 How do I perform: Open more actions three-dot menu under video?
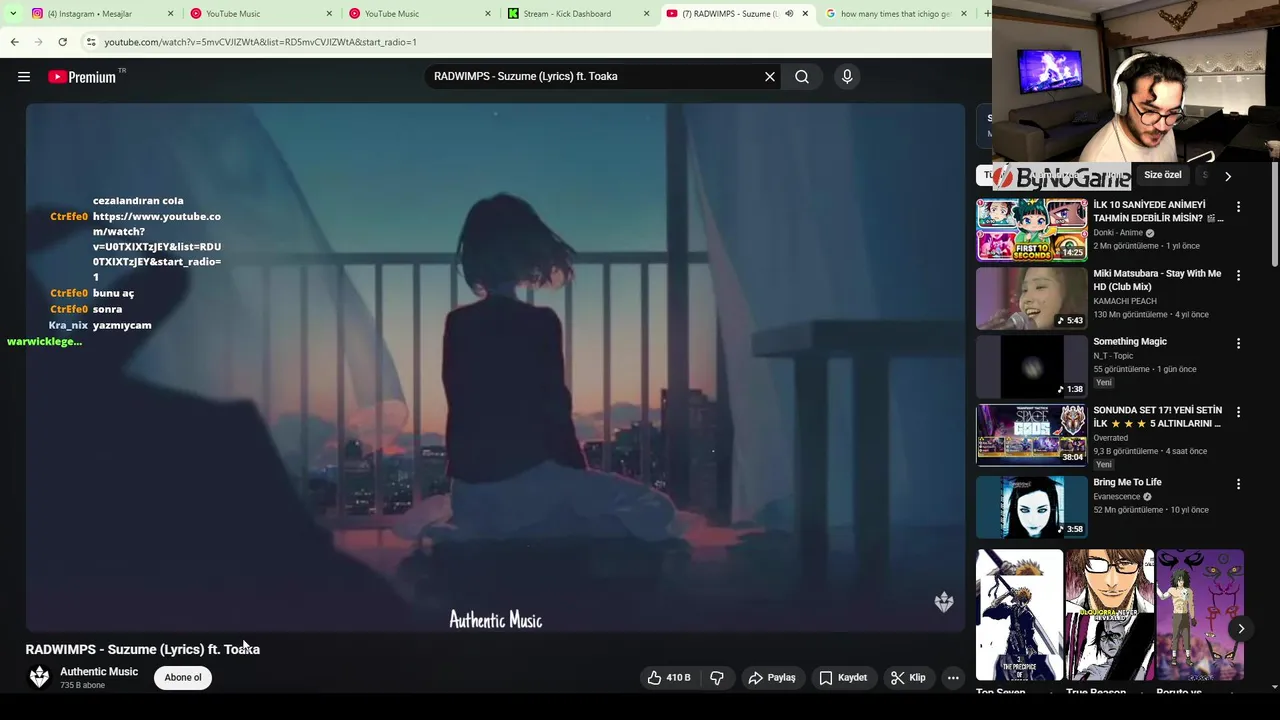[x=953, y=678]
